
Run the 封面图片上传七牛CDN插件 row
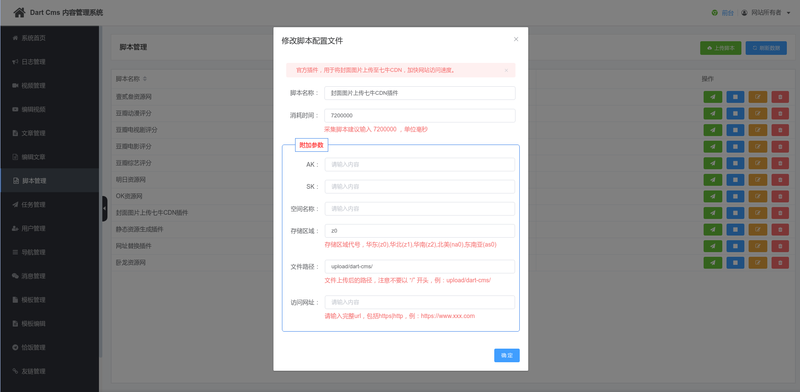tap(712, 213)
